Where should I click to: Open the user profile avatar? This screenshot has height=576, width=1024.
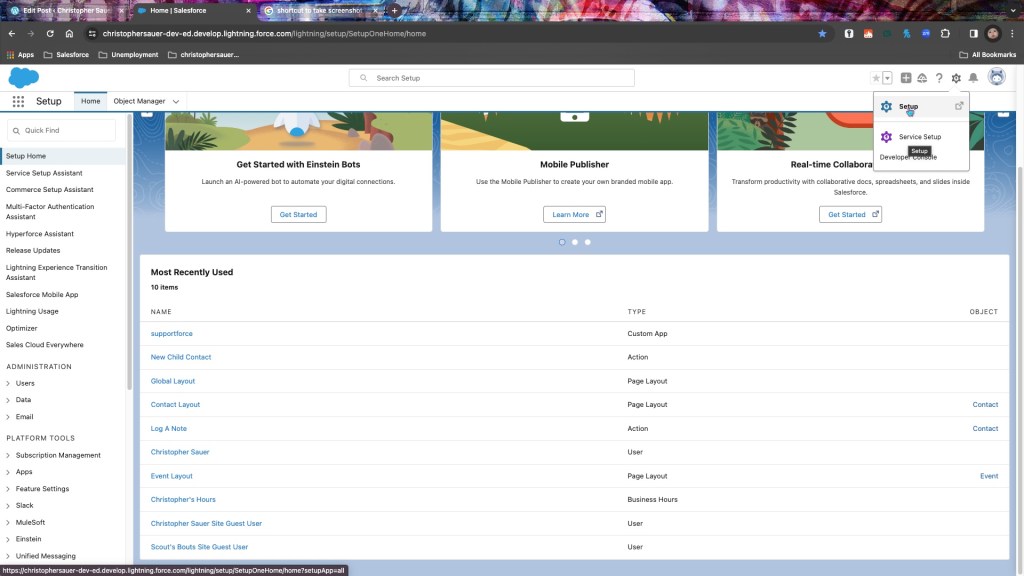pyautogui.click(x=996, y=77)
